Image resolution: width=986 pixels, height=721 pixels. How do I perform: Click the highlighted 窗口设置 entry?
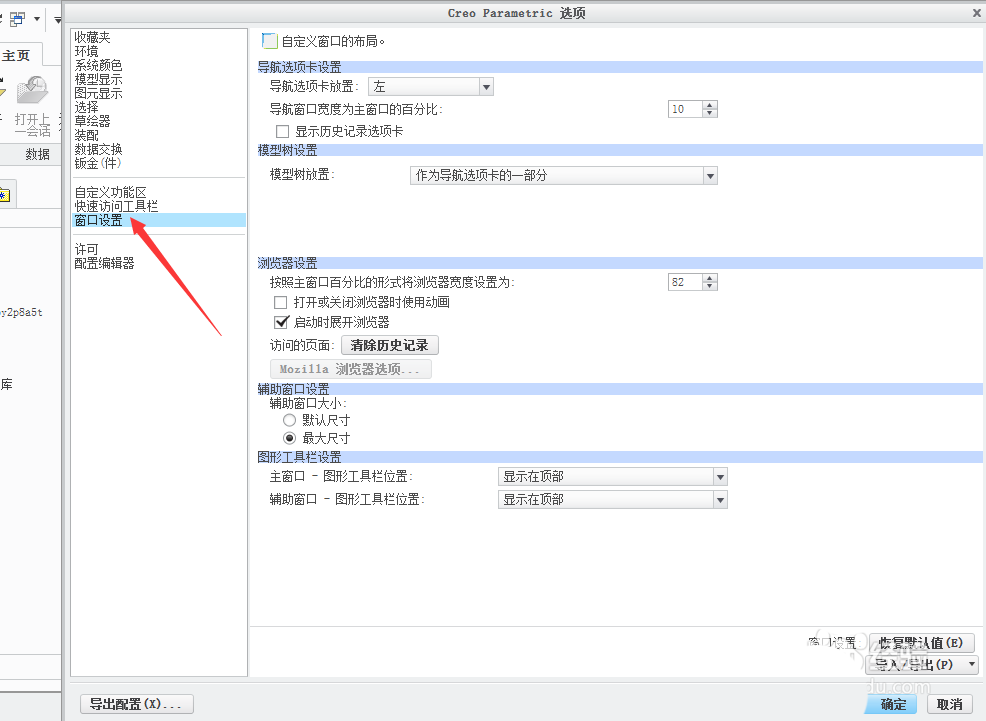pyautogui.click(x=159, y=220)
